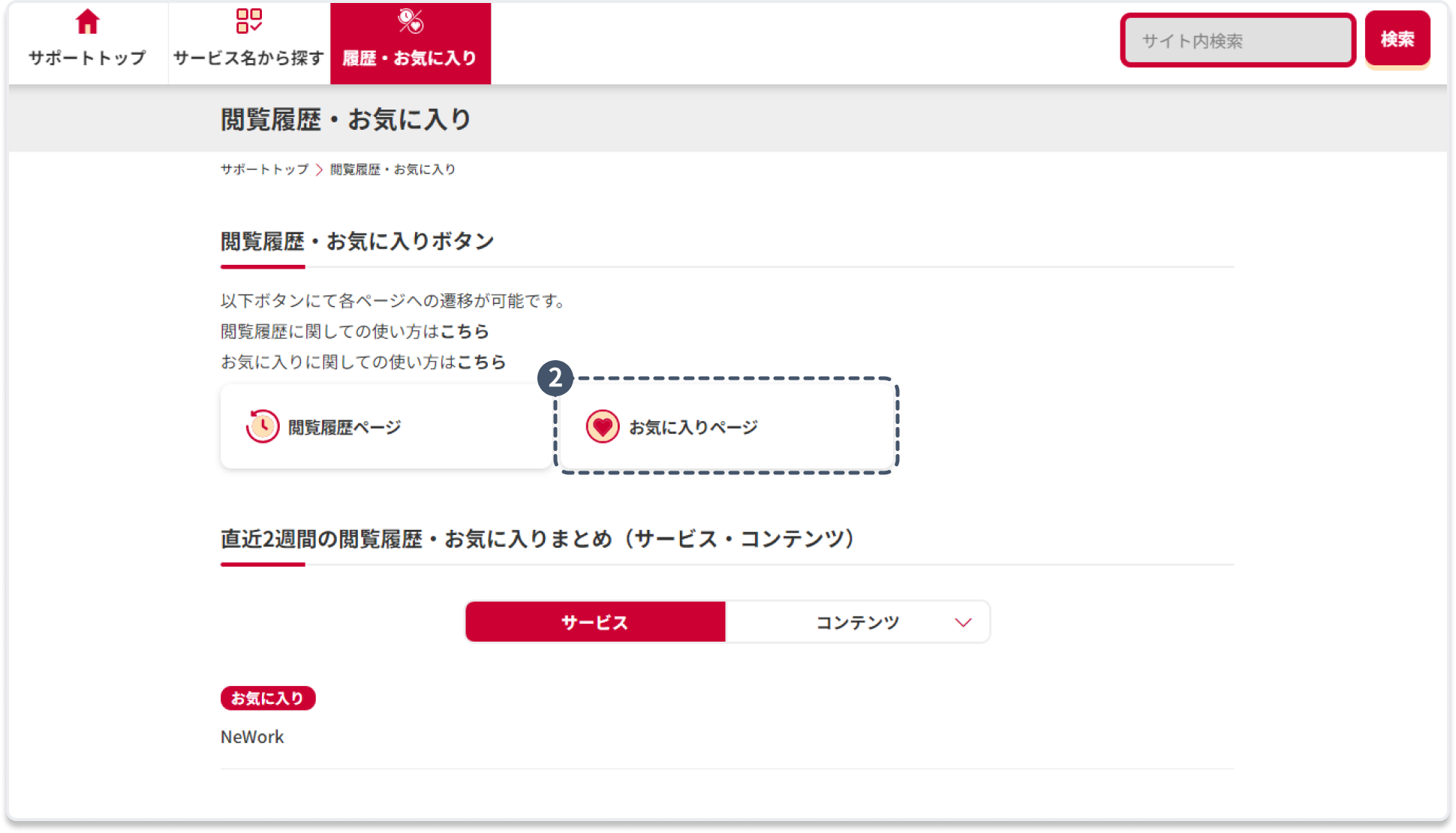
Task: Expand the コンテンツ chevron dropdown arrow
Action: 963,622
